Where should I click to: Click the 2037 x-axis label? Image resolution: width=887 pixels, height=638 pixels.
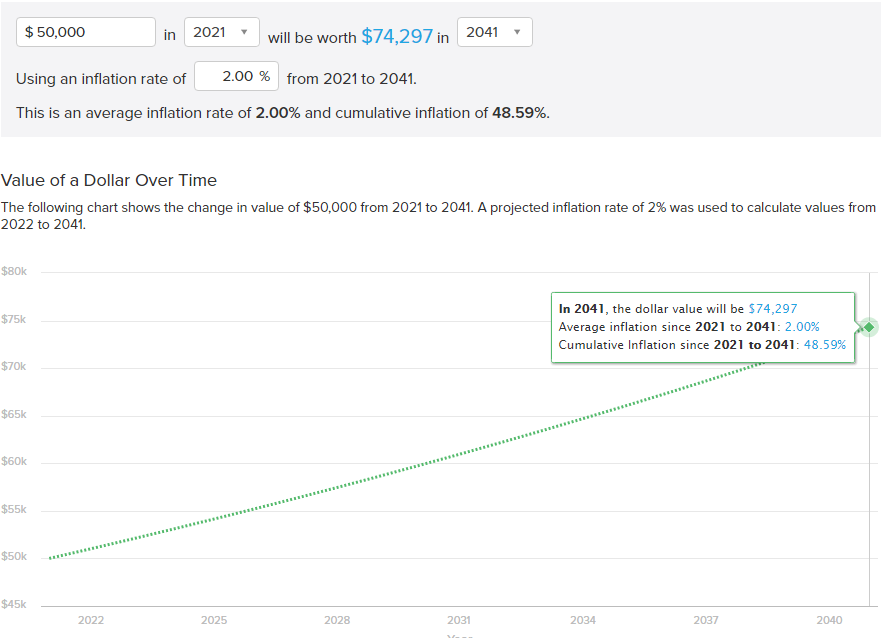(x=706, y=620)
